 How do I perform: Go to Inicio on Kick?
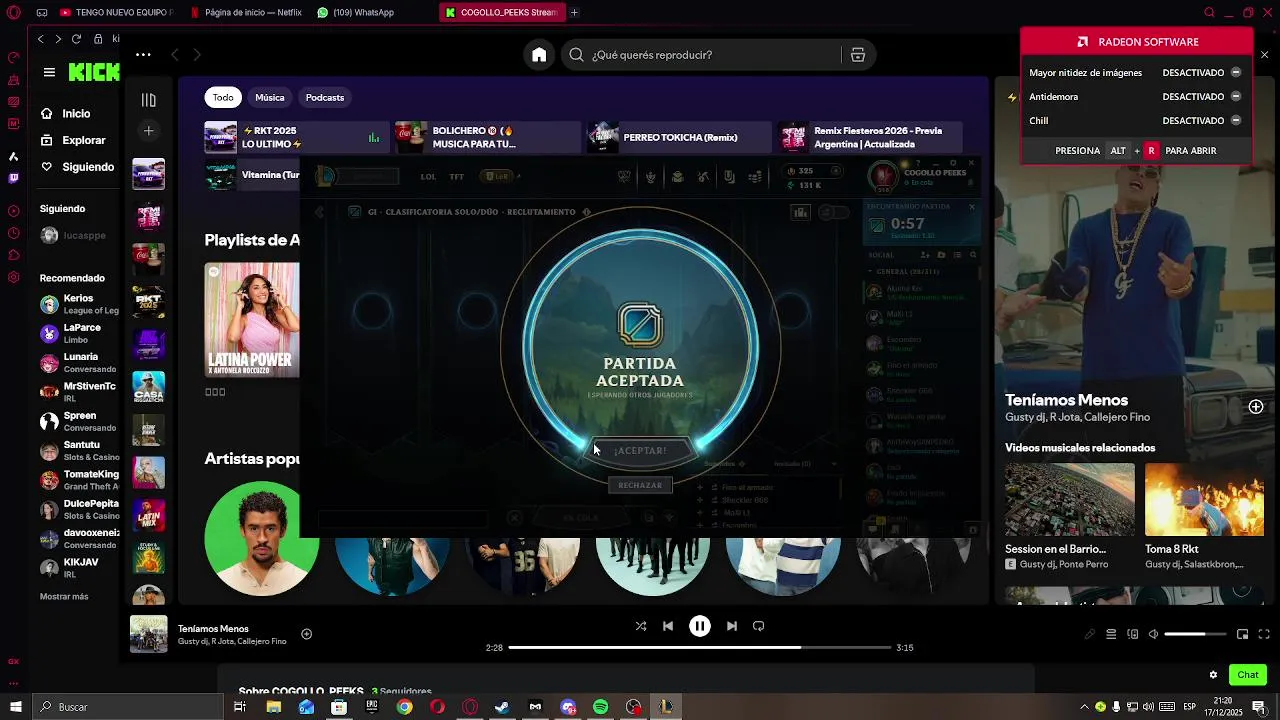tap(66, 114)
